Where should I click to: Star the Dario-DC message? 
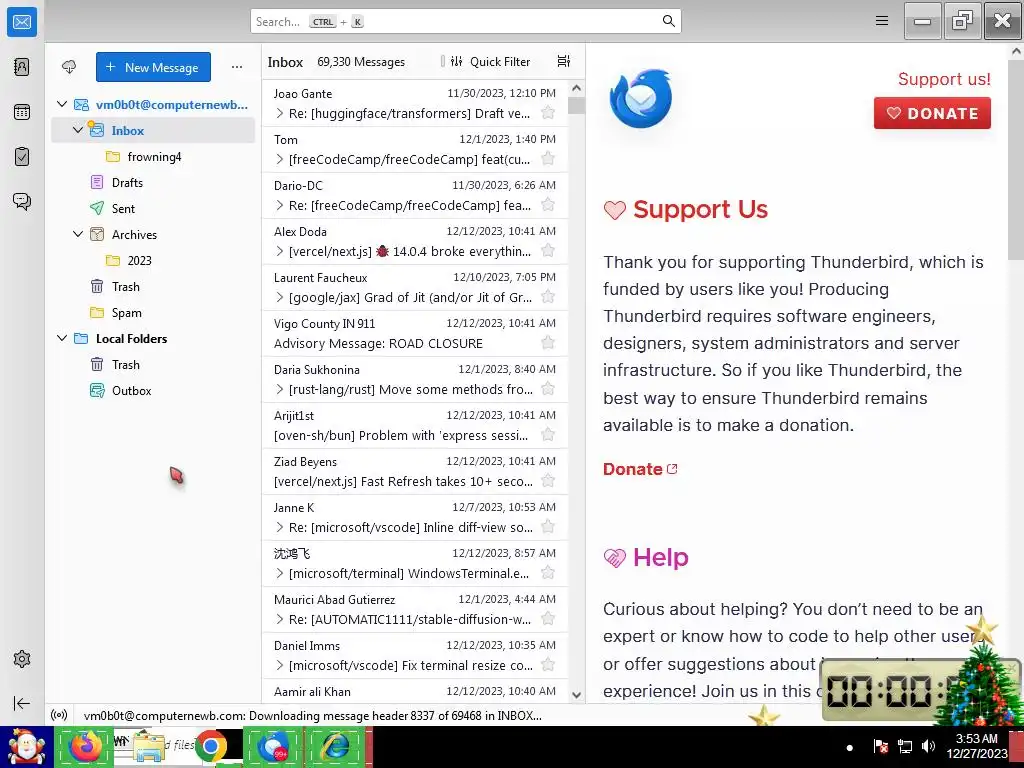[x=548, y=205]
